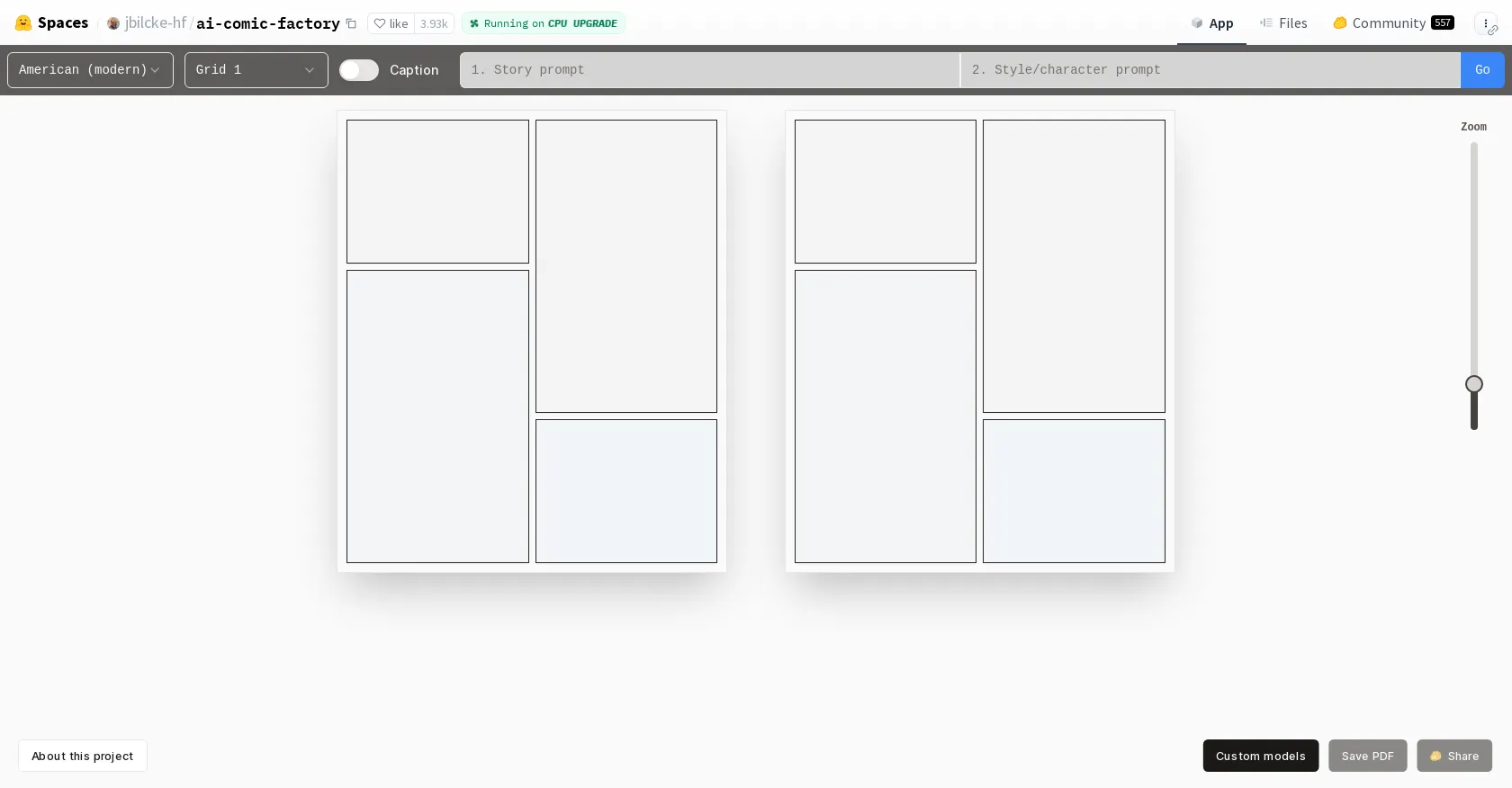Expand the Grid 1 layout dropdown
This screenshot has width=1512, height=788.
[x=256, y=70]
